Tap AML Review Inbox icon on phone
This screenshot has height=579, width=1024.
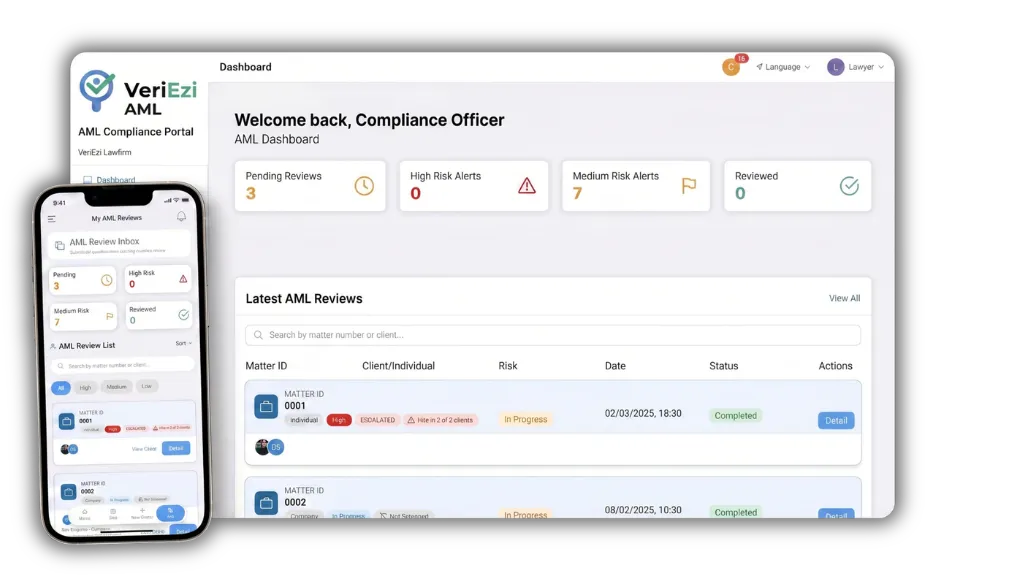point(59,245)
